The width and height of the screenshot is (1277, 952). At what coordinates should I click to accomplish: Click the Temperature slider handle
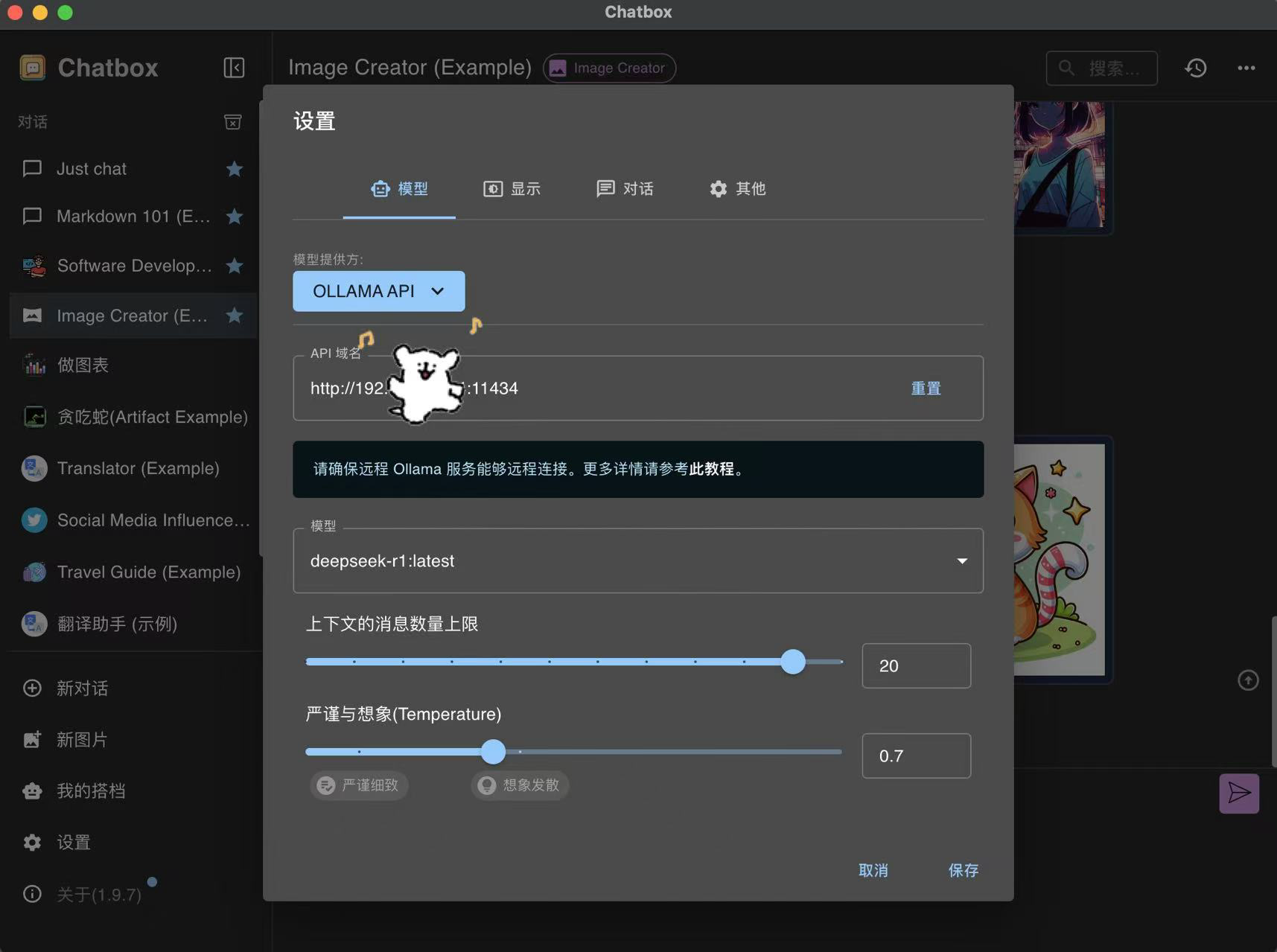coord(493,752)
